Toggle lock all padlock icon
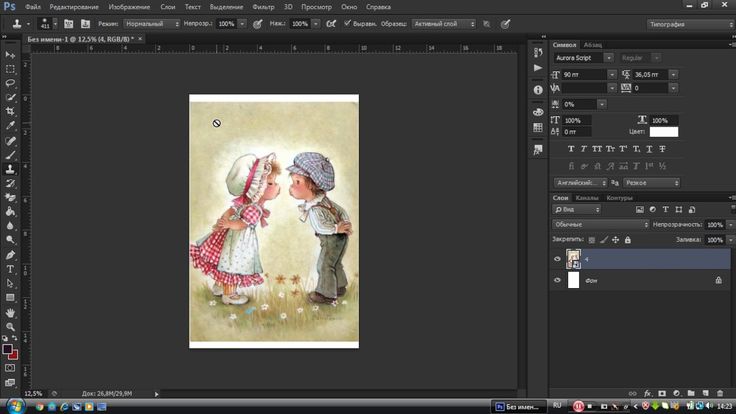This screenshot has height=414, width=736. (x=628, y=240)
